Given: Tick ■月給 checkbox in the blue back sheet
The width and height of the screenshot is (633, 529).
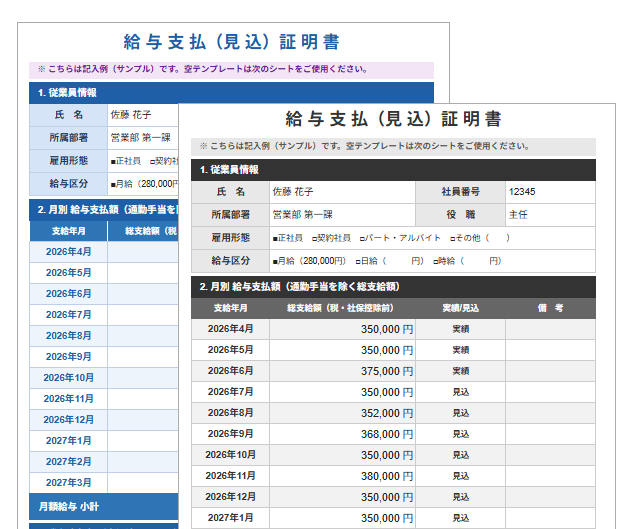Looking at the screenshot, I should [113, 185].
